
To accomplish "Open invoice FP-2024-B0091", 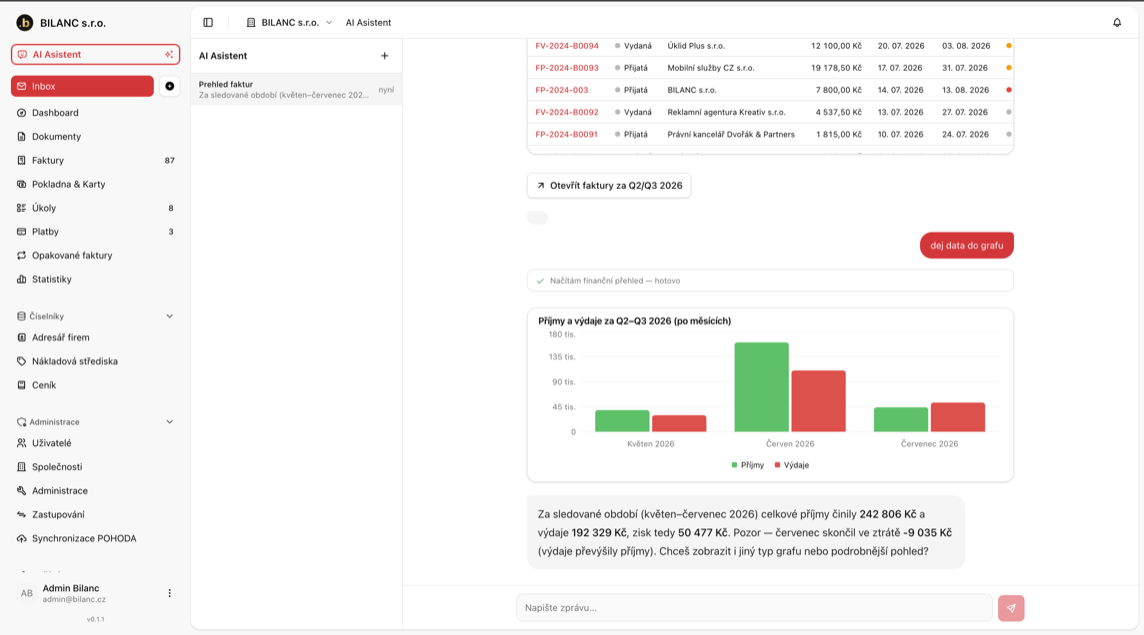I will coord(566,134).
